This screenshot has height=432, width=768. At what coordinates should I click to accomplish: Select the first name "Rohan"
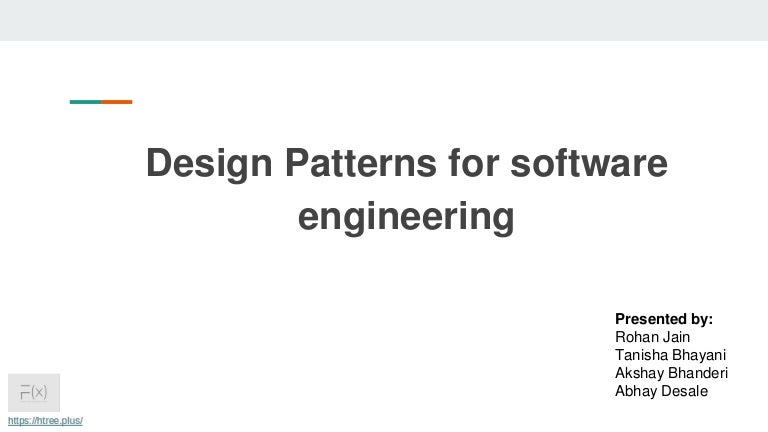coord(636,337)
